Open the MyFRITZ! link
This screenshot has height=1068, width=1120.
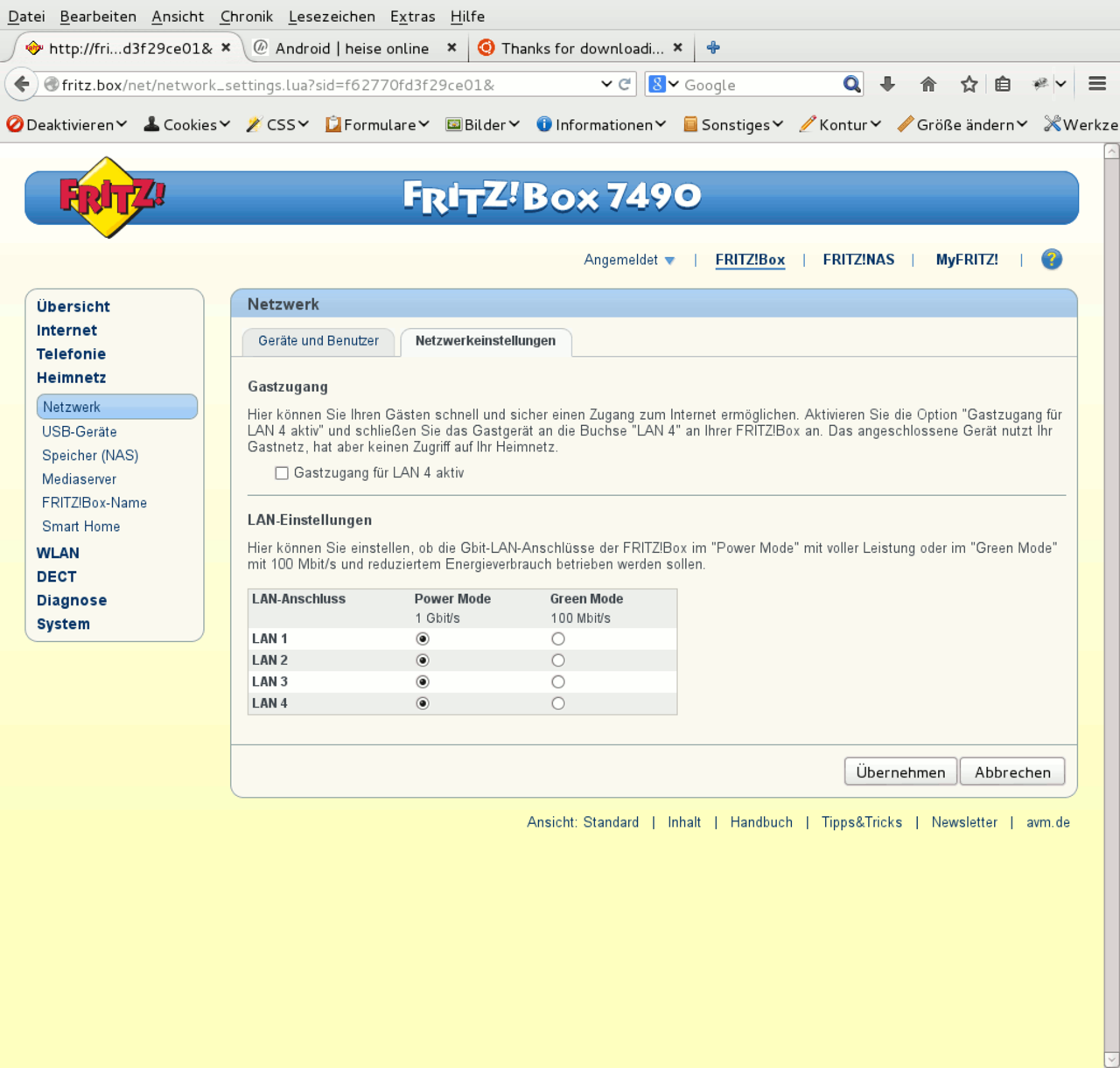click(967, 260)
